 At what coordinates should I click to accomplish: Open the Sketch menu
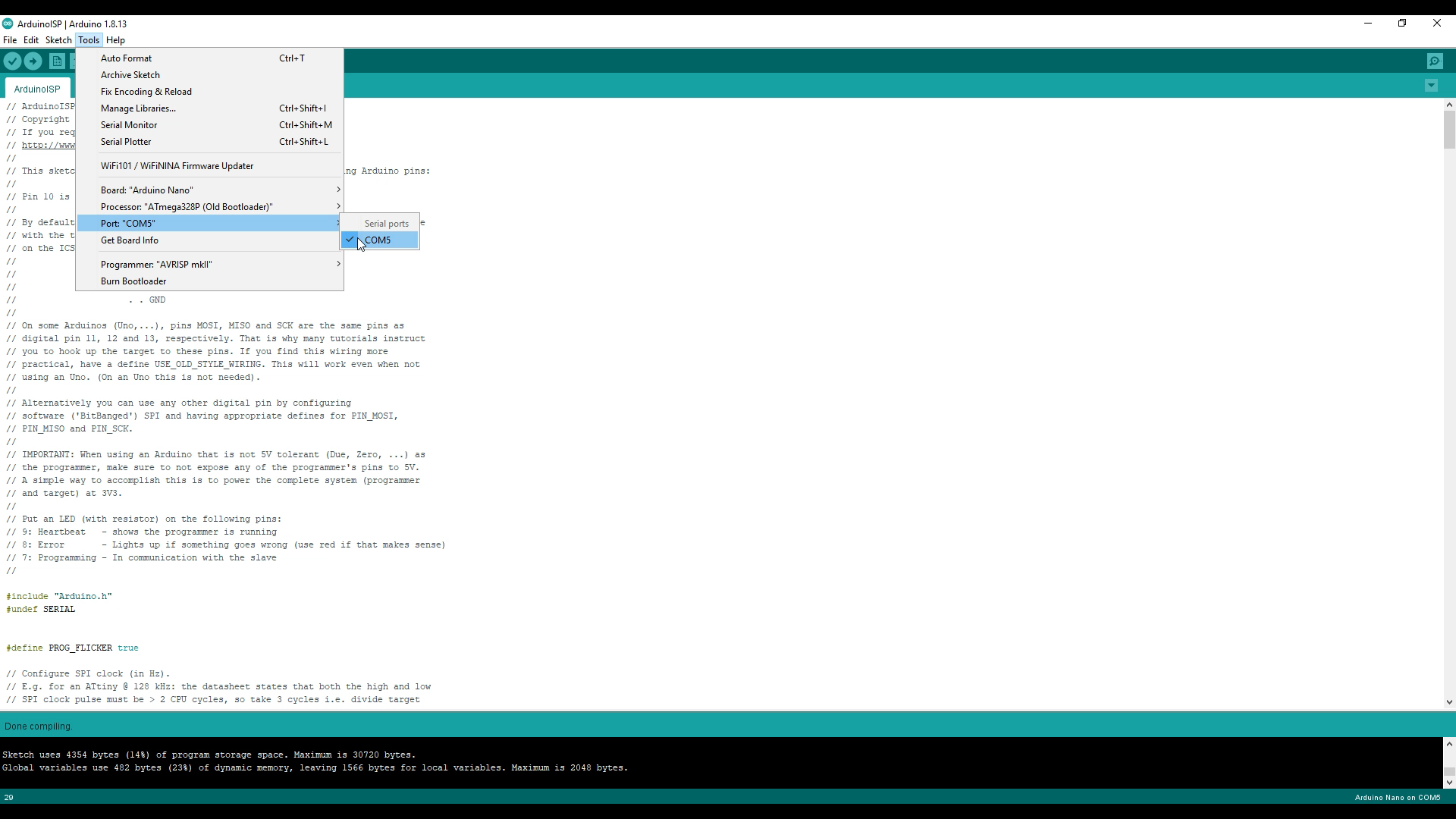coord(58,40)
